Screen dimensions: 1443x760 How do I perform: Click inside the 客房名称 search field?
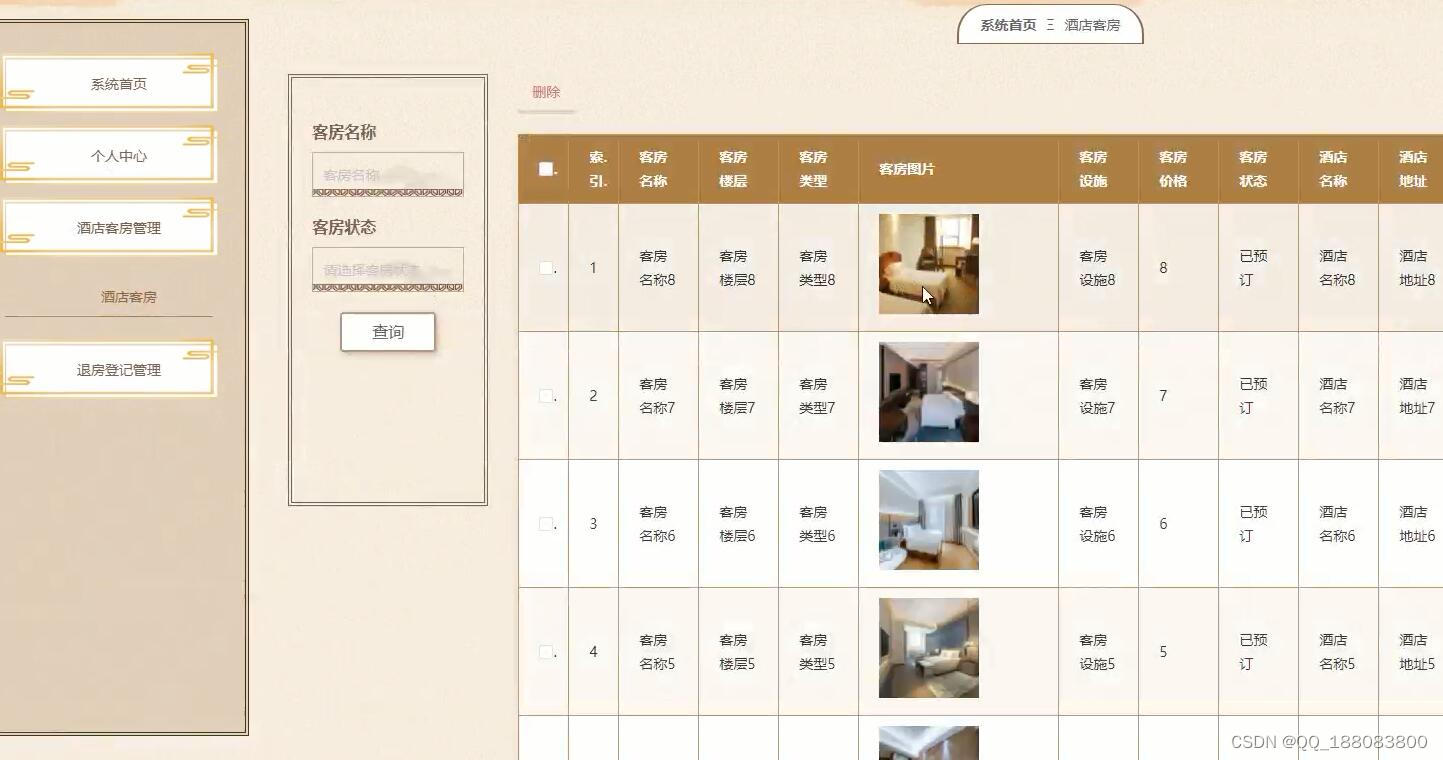(388, 173)
